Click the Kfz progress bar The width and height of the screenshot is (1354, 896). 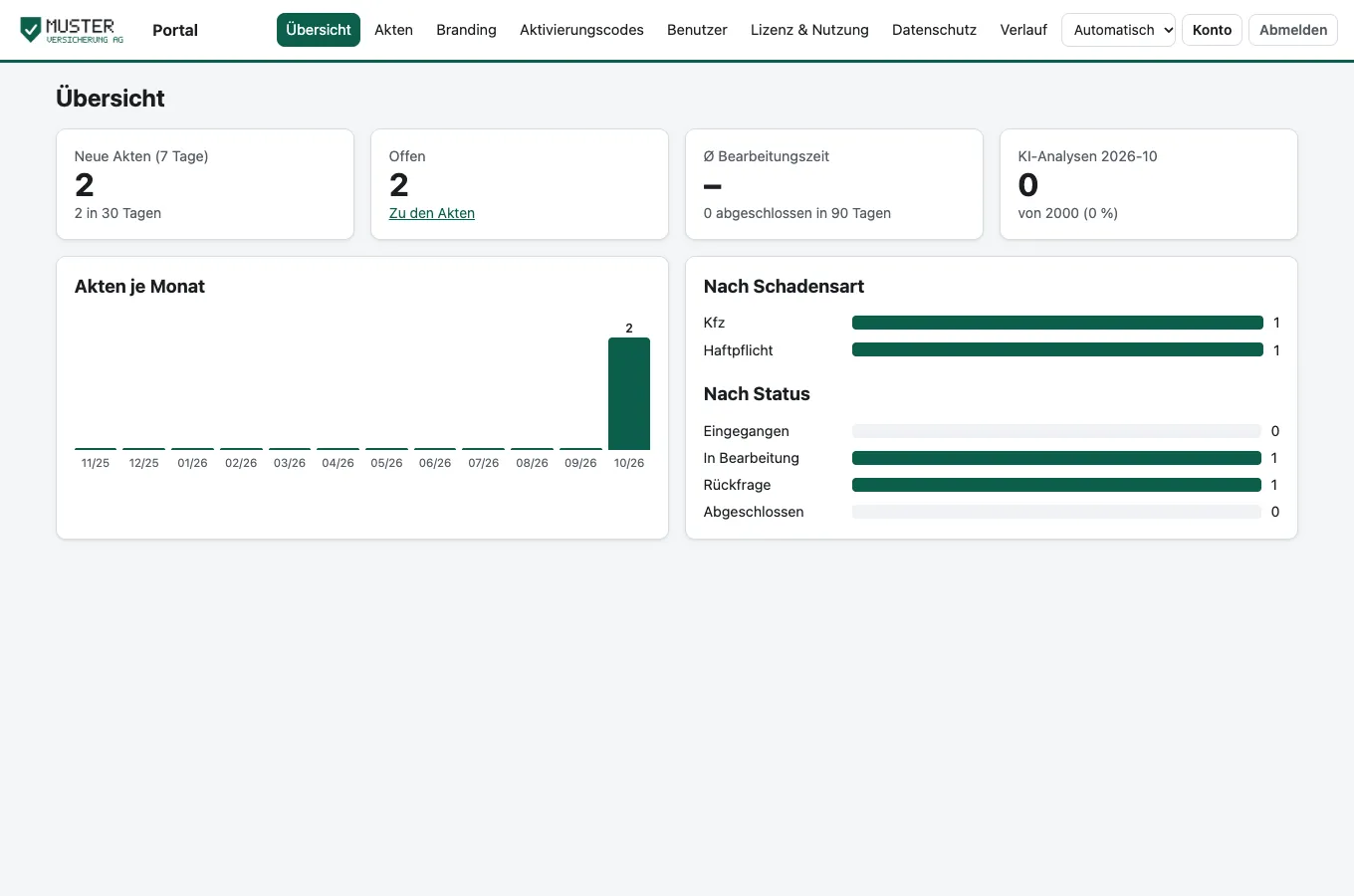1057,323
